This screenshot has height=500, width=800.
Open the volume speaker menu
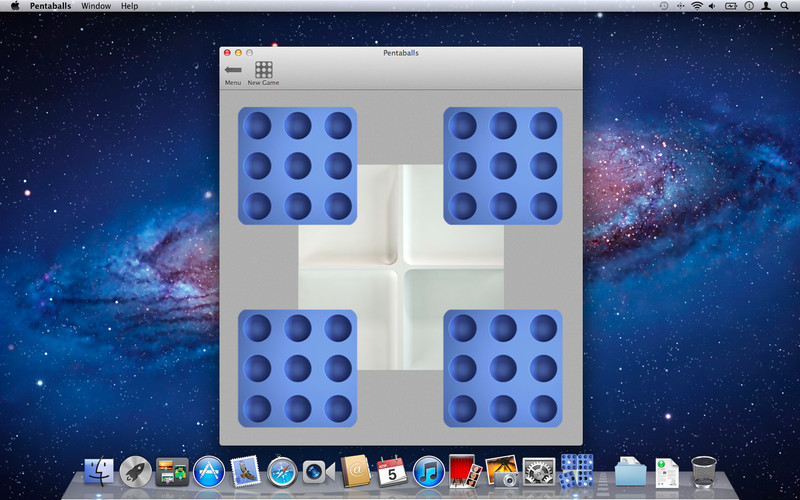tap(712, 6)
